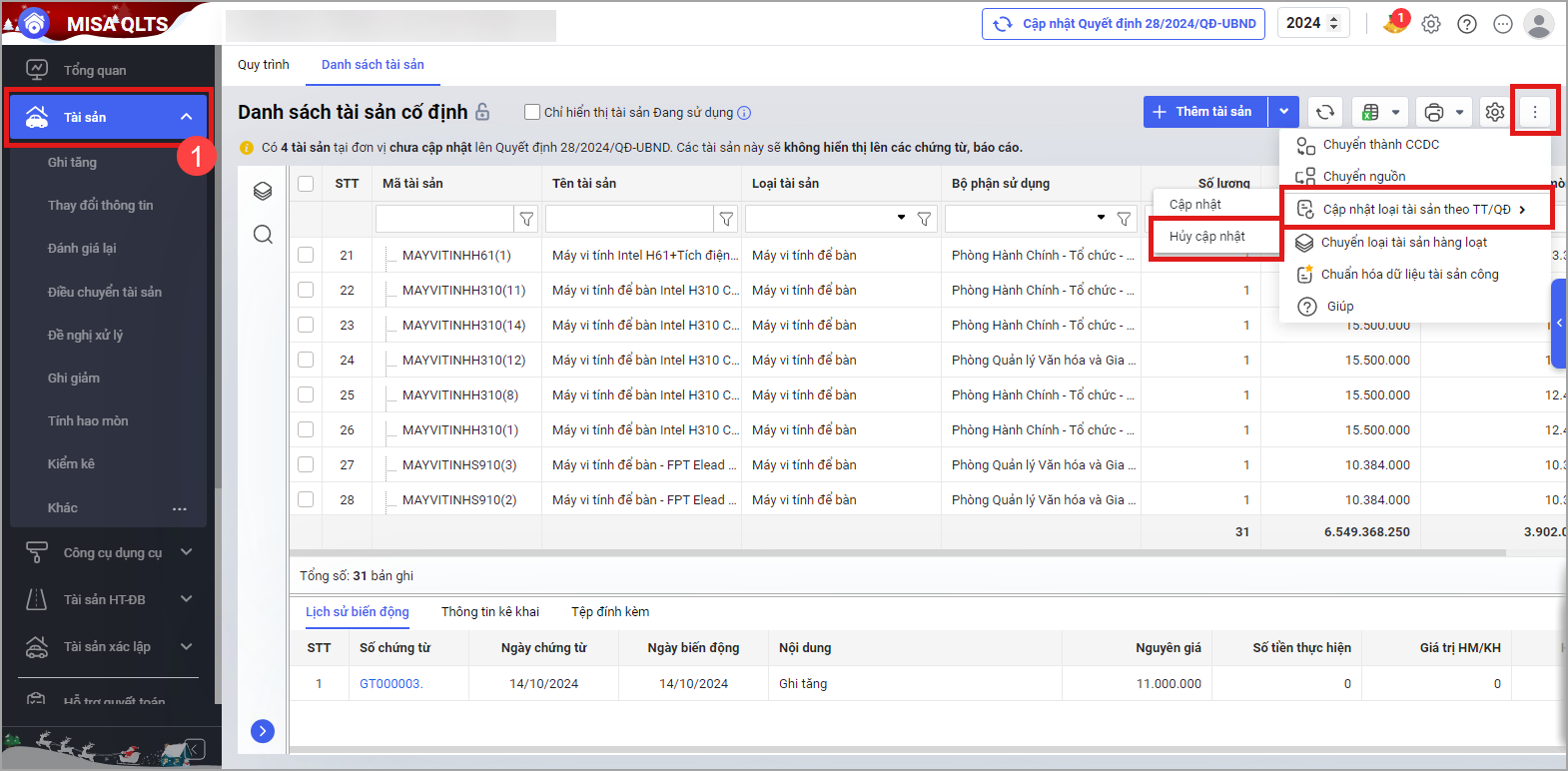Expand the Công cụ dụng cụ section
The width and height of the screenshot is (1568, 771).
coord(186,552)
